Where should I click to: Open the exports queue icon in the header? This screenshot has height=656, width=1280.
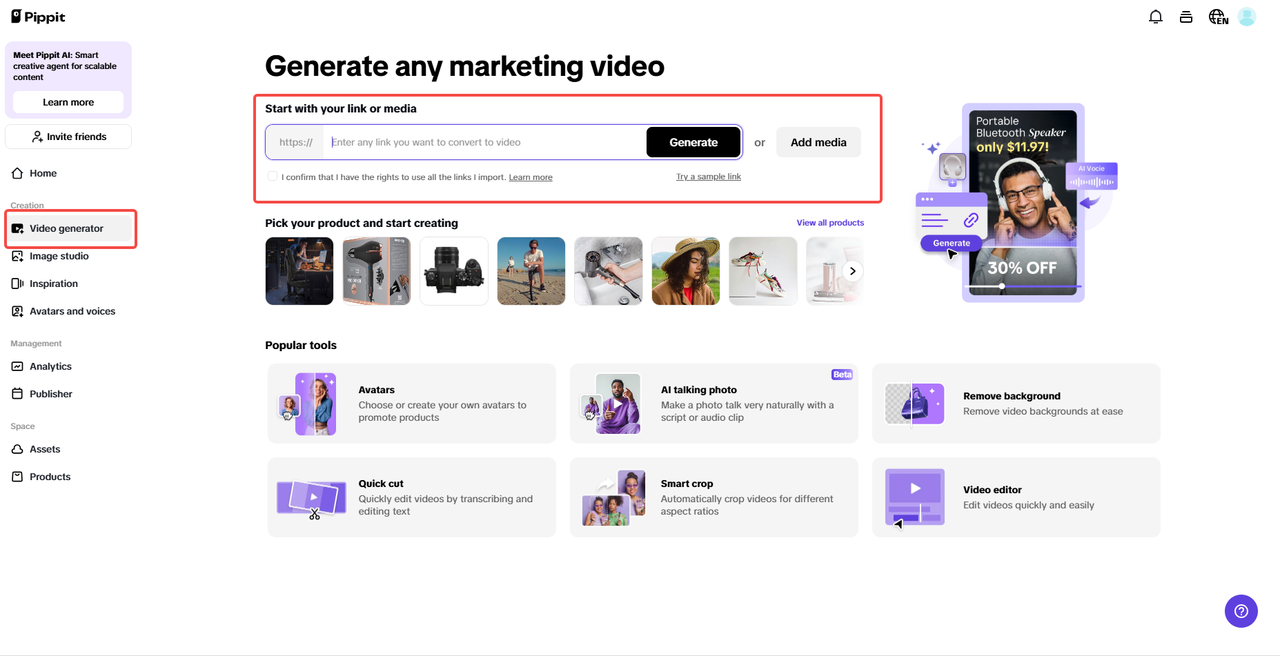(1186, 16)
